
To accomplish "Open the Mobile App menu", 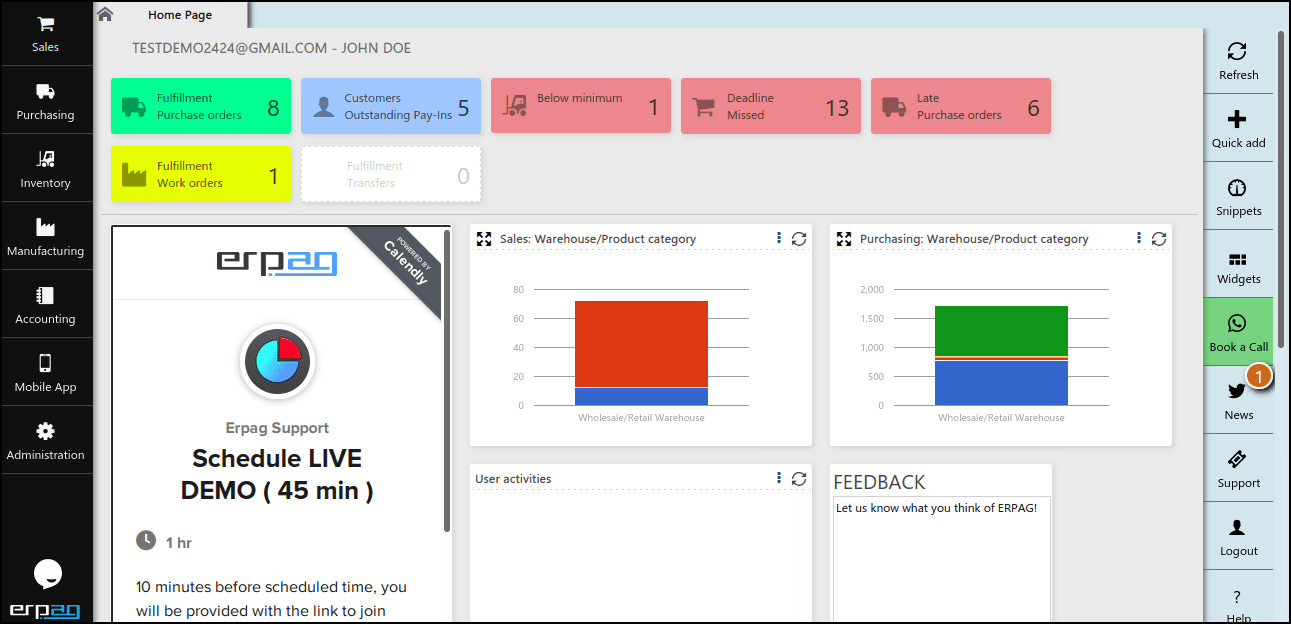I will point(46,374).
